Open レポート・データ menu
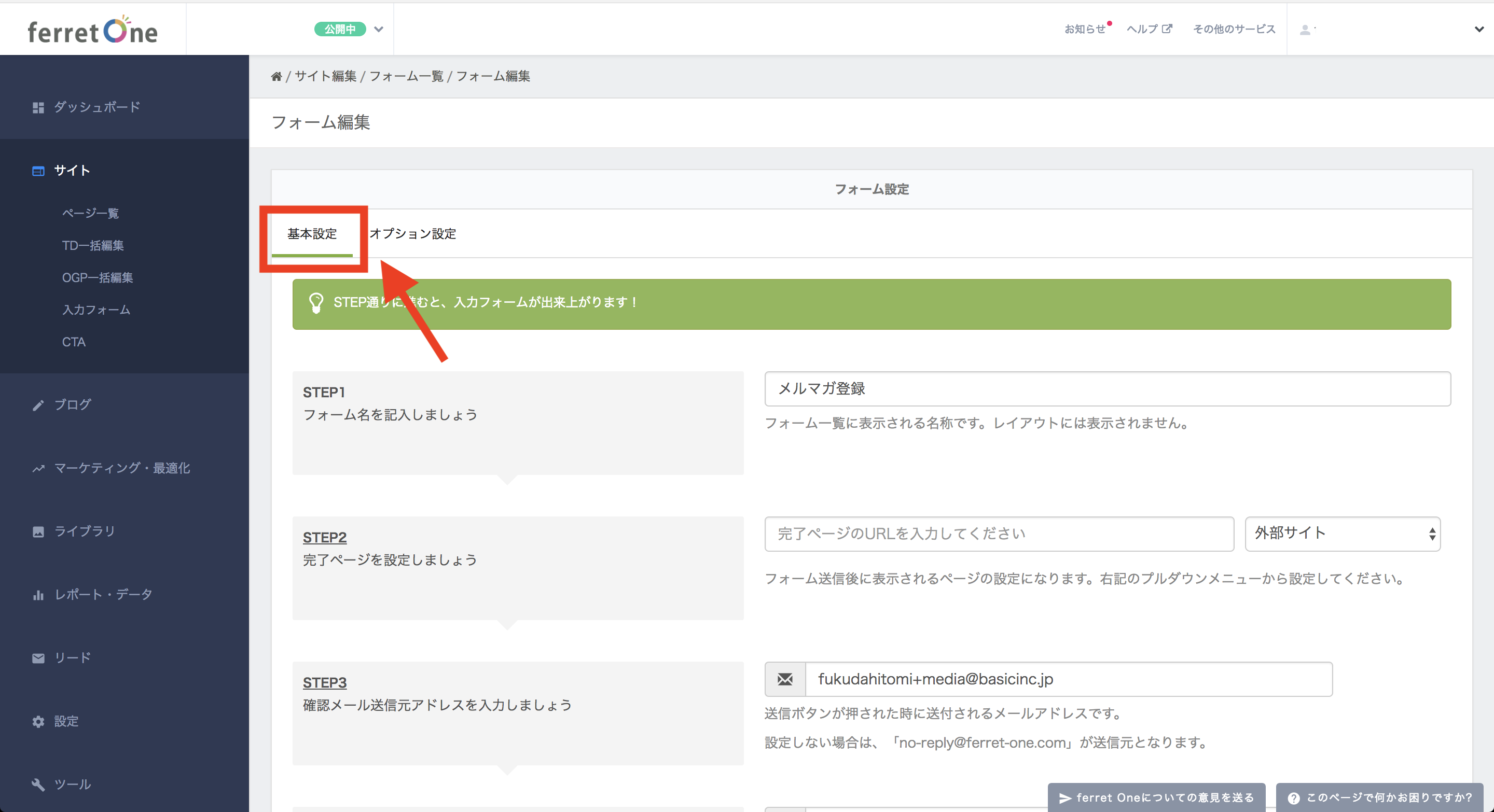Image resolution: width=1494 pixels, height=812 pixels. [x=103, y=595]
